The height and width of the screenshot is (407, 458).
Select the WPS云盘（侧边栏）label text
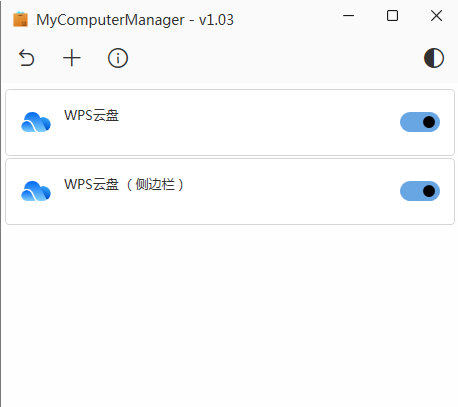[x=124, y=184]
